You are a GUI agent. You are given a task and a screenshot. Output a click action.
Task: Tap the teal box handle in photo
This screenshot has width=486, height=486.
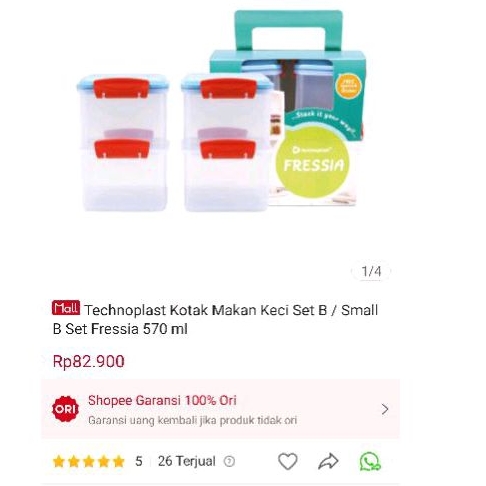[288, 30]
